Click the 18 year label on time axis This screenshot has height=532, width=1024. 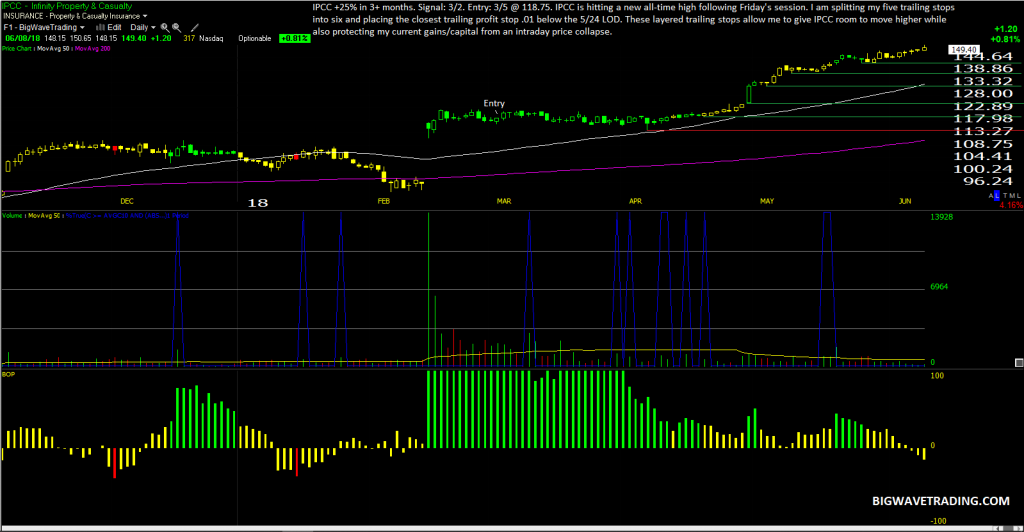[258, 202]
